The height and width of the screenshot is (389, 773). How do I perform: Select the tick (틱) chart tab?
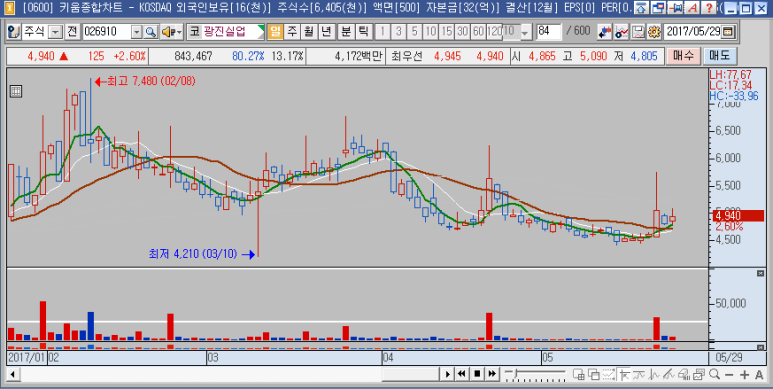point(363,32)
